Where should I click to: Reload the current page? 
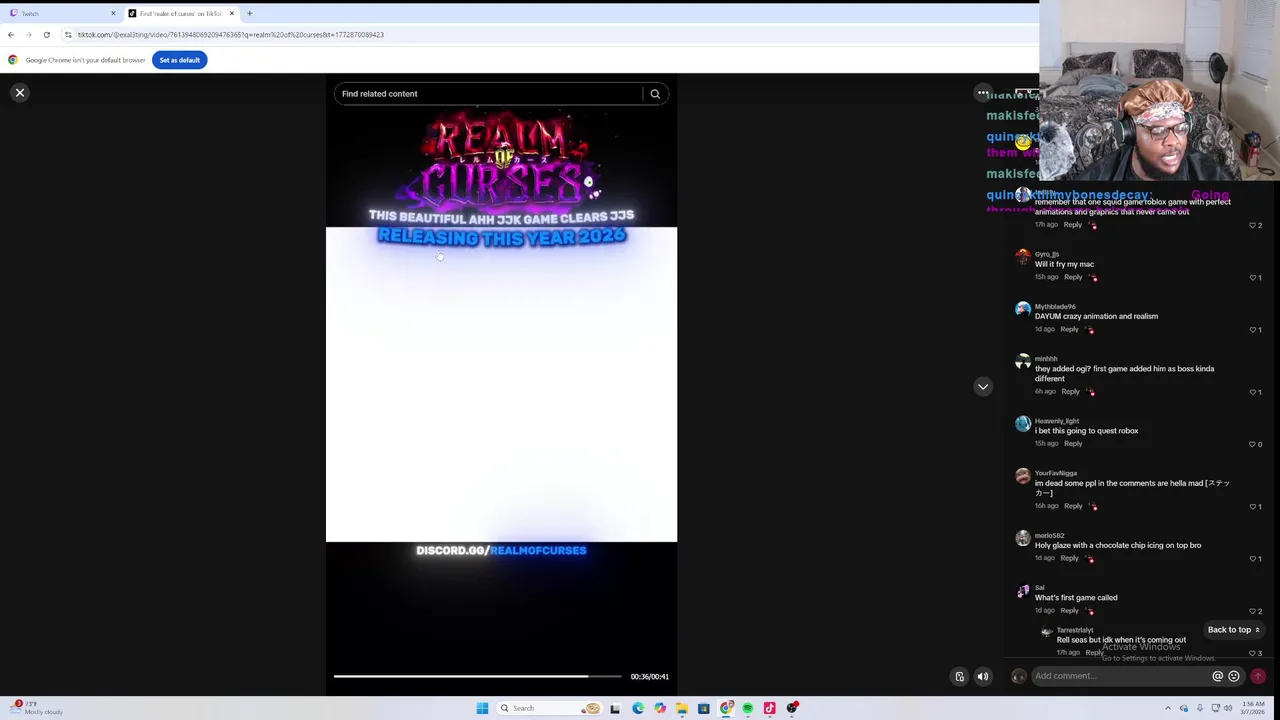coord(46,35)
